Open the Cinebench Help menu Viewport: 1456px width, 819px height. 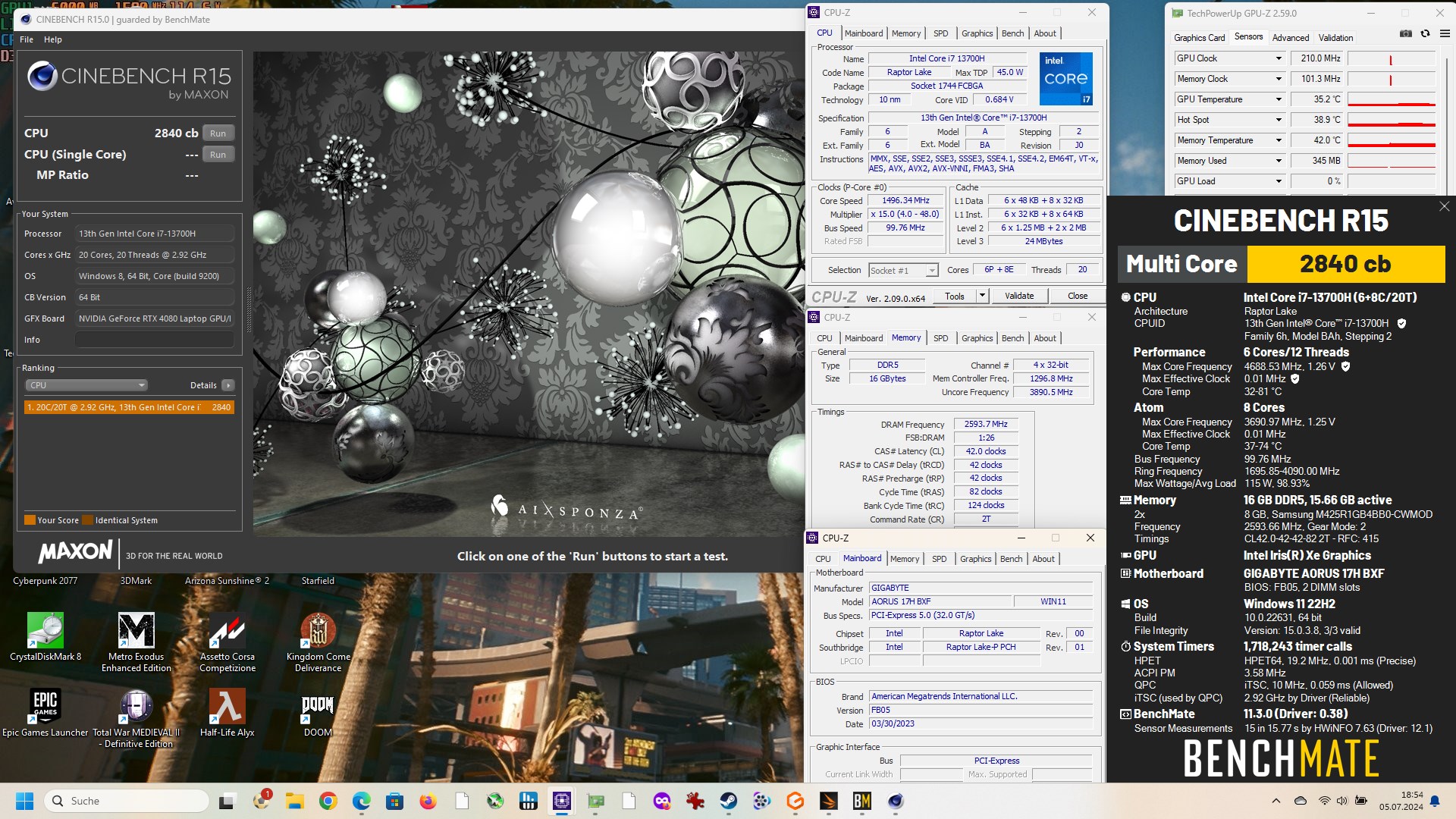(53, 39)
